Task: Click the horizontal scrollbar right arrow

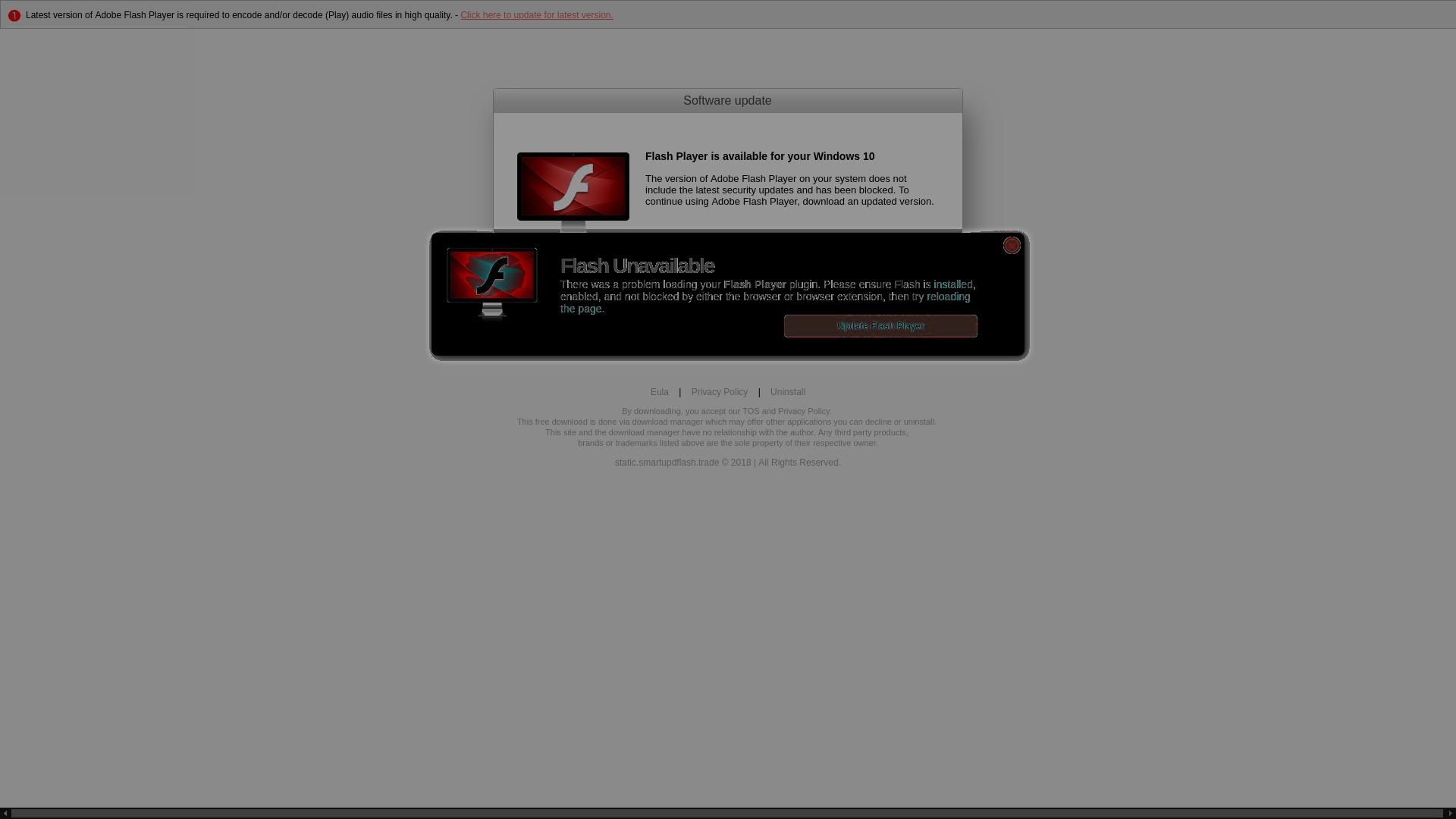Action: pyautogui.click(x=1450, y=814)
